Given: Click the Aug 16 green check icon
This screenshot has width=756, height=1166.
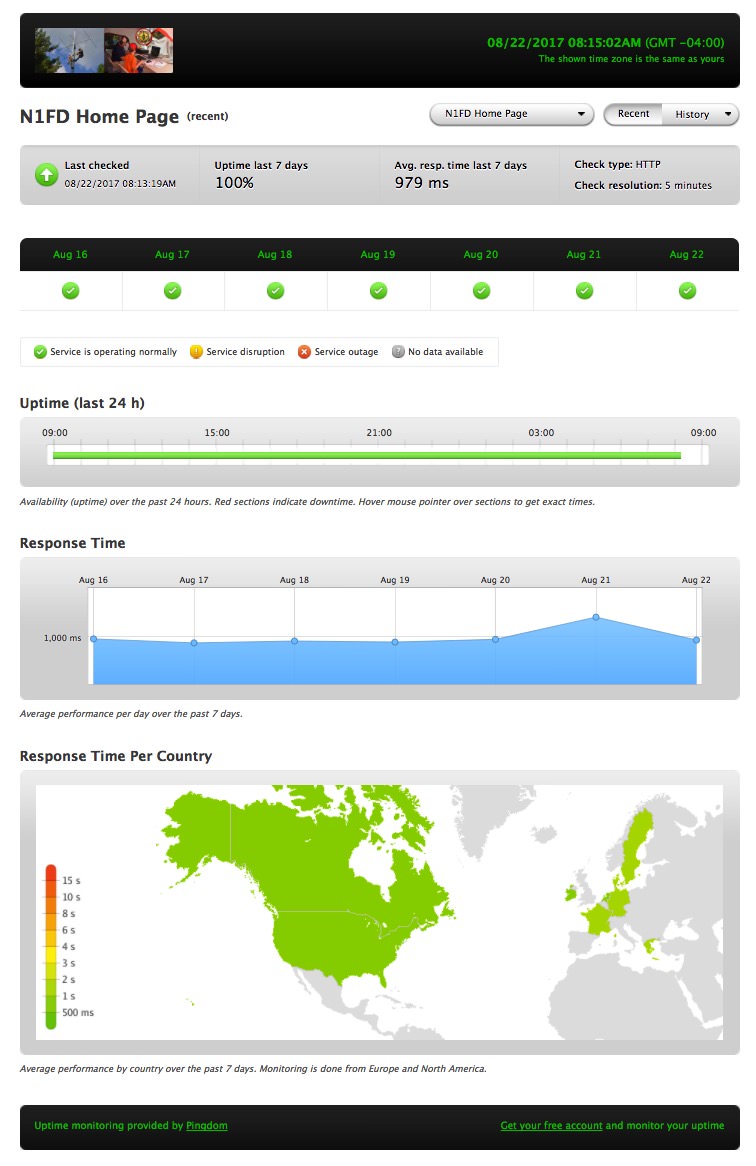Looking at the screenshot, I should tap(71, 291).
